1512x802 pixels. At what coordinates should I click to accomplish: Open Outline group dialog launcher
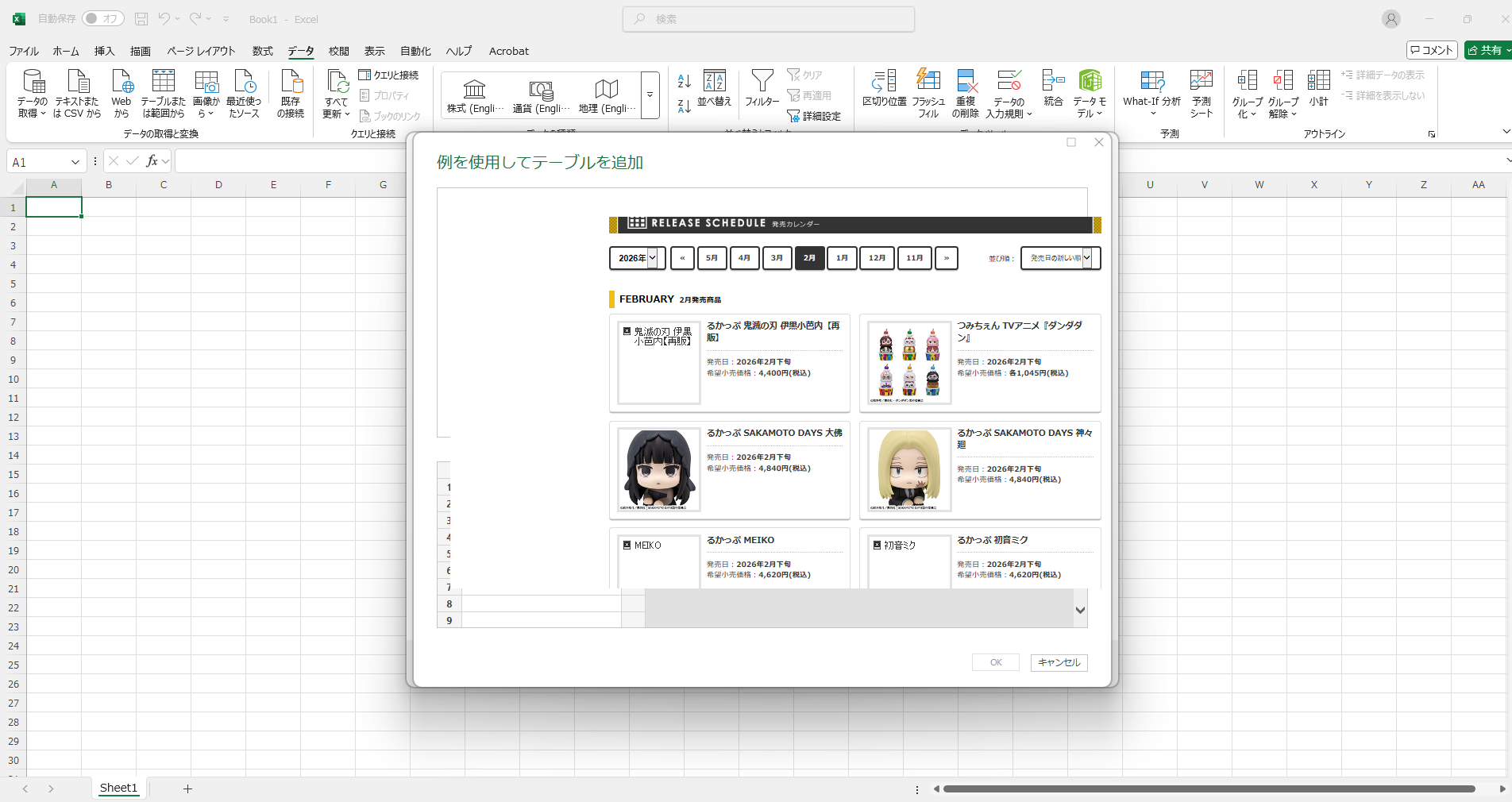(x=1432, y=134)
